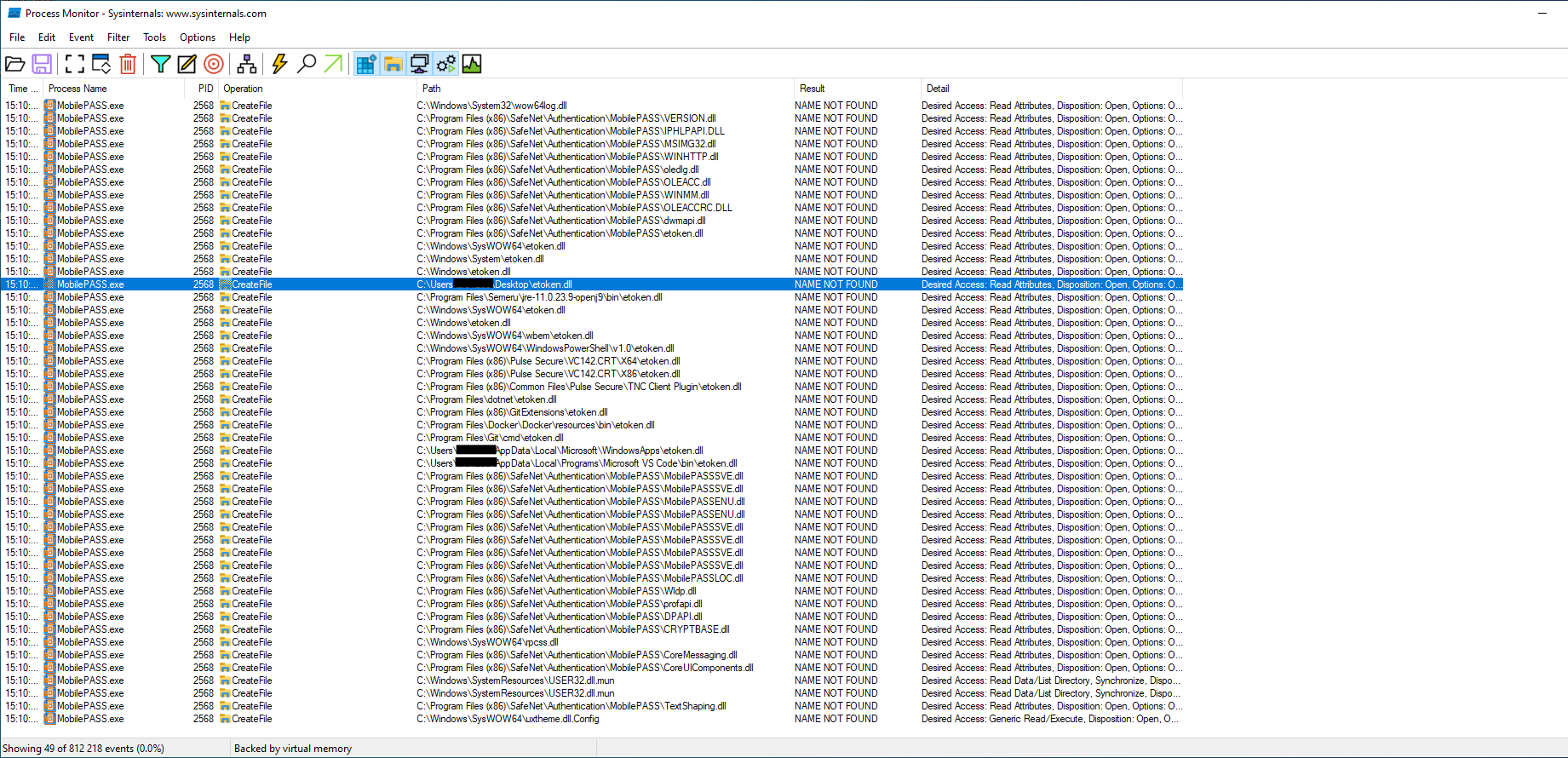Select the rpcss.dll path row

click(593, 642)
